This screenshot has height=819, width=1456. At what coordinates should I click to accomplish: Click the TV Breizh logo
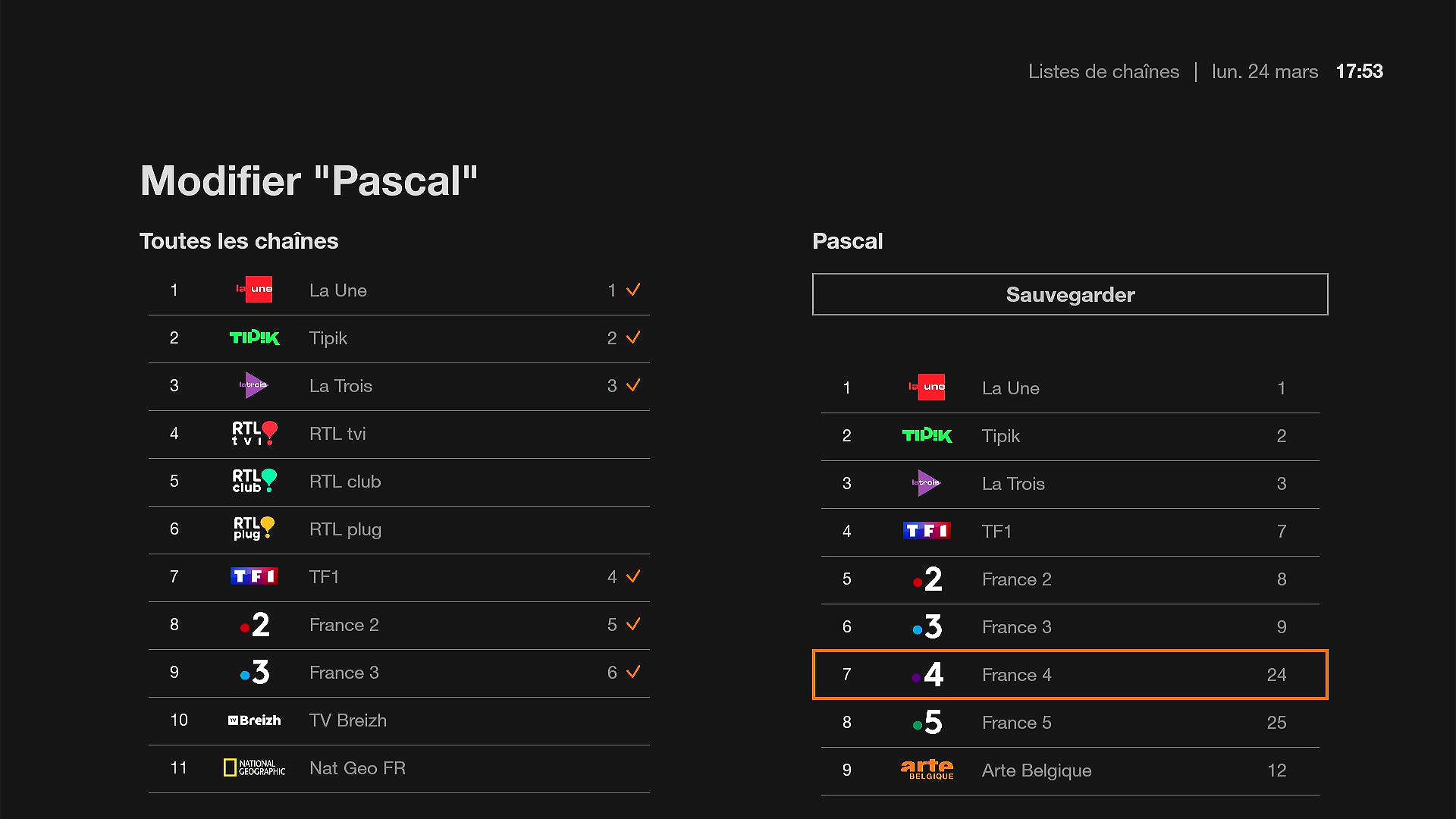tap(254, 720)
